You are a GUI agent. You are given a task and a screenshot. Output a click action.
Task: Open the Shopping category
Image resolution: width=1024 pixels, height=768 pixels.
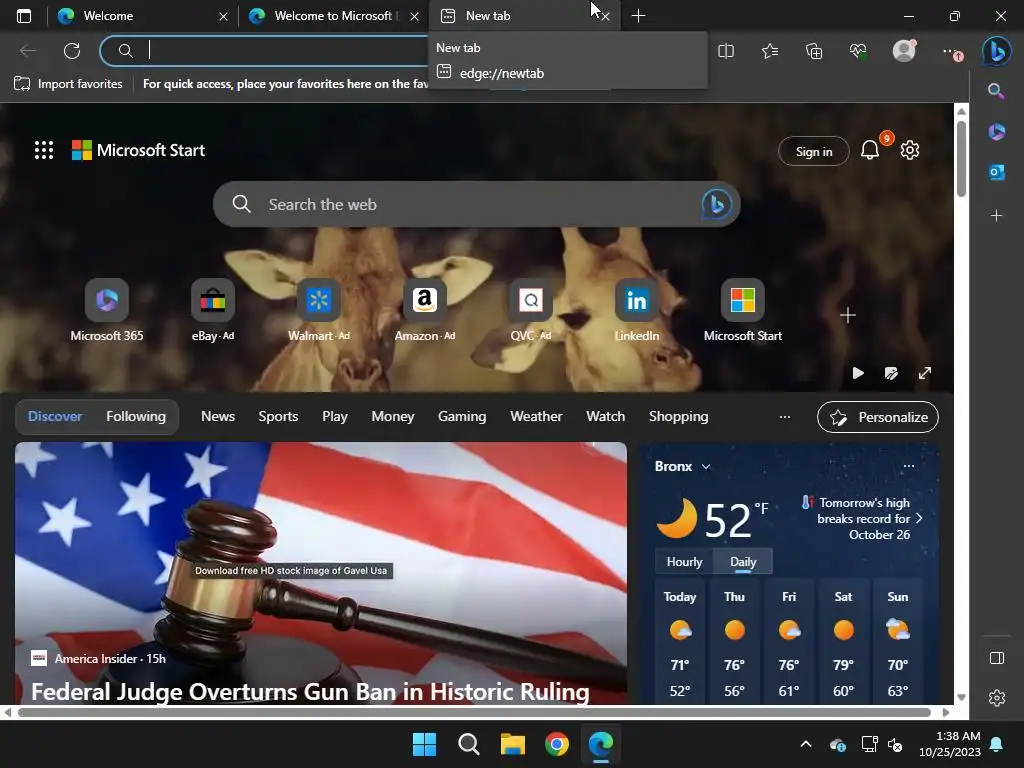click(x=678, y=417)
